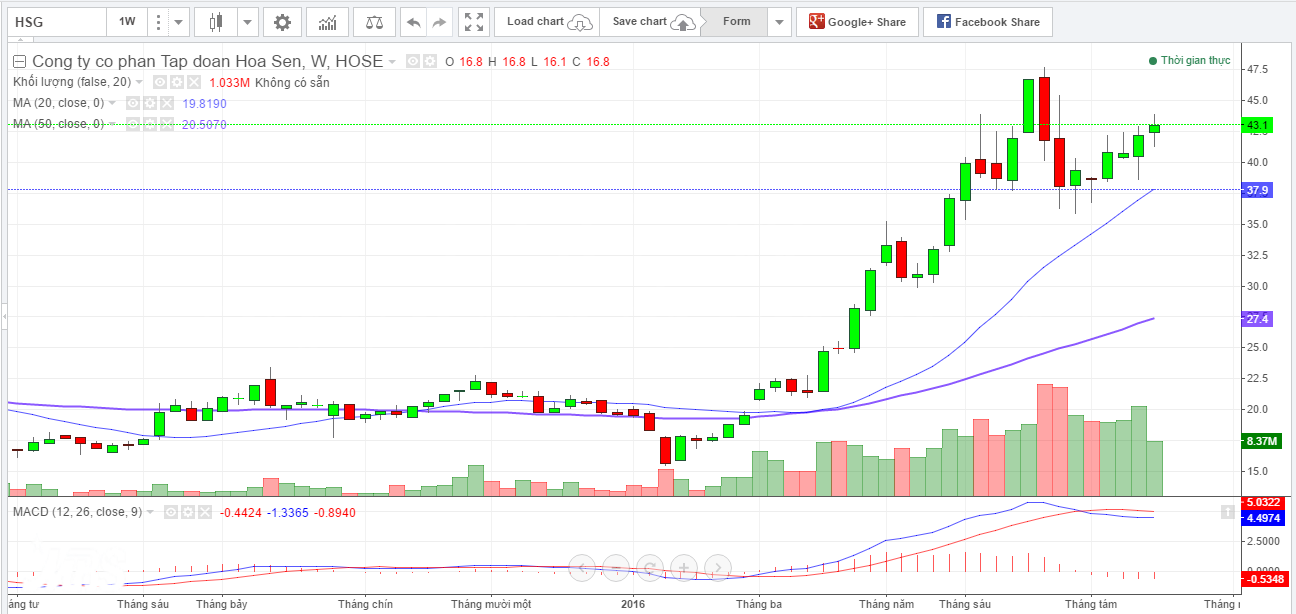Image resolution: width=1296 pixels, height=614 pixels.
Task: Click the Save chart button
Action: click(652, 22)
